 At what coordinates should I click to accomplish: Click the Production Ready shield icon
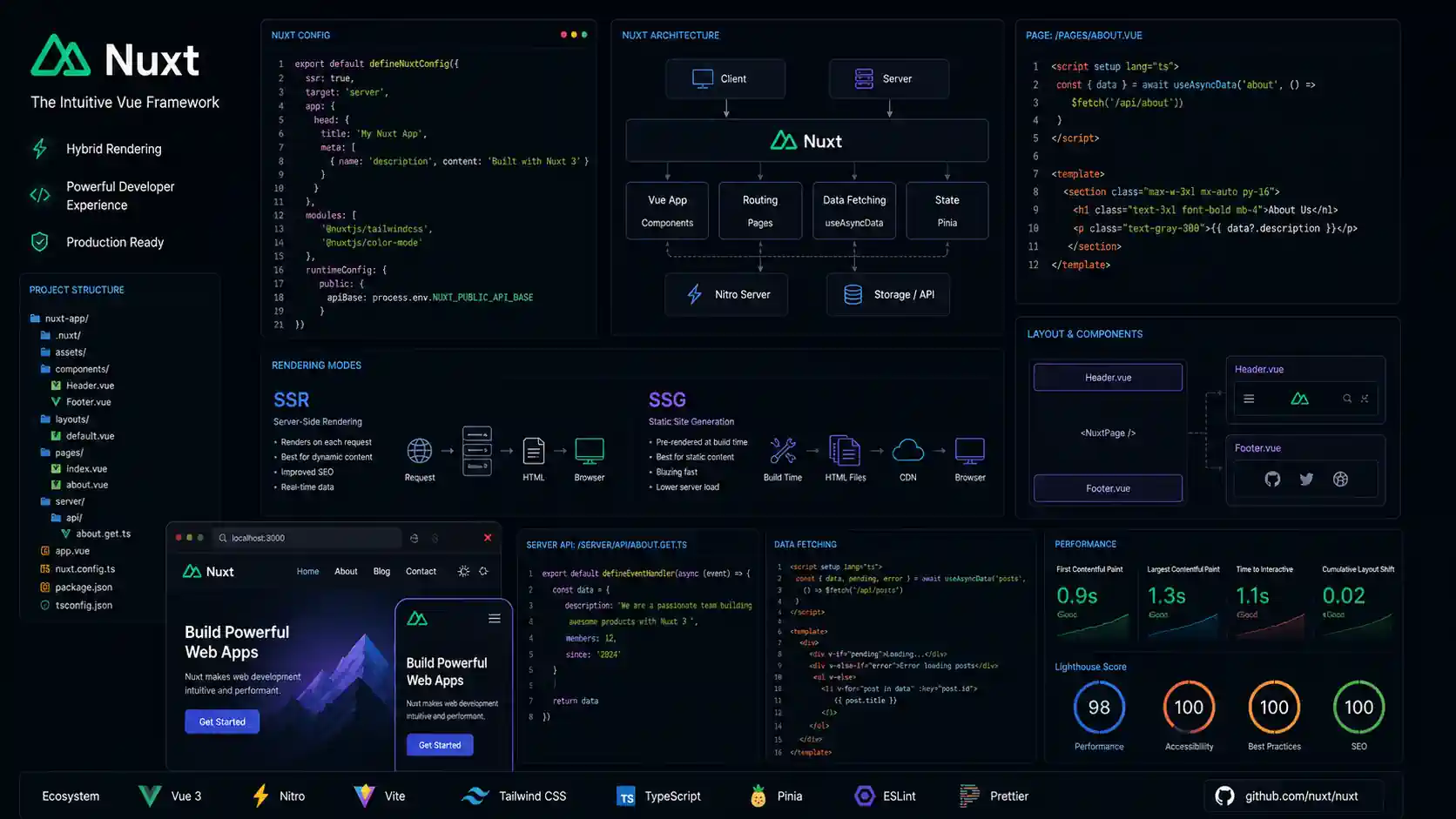coord(40,242)
